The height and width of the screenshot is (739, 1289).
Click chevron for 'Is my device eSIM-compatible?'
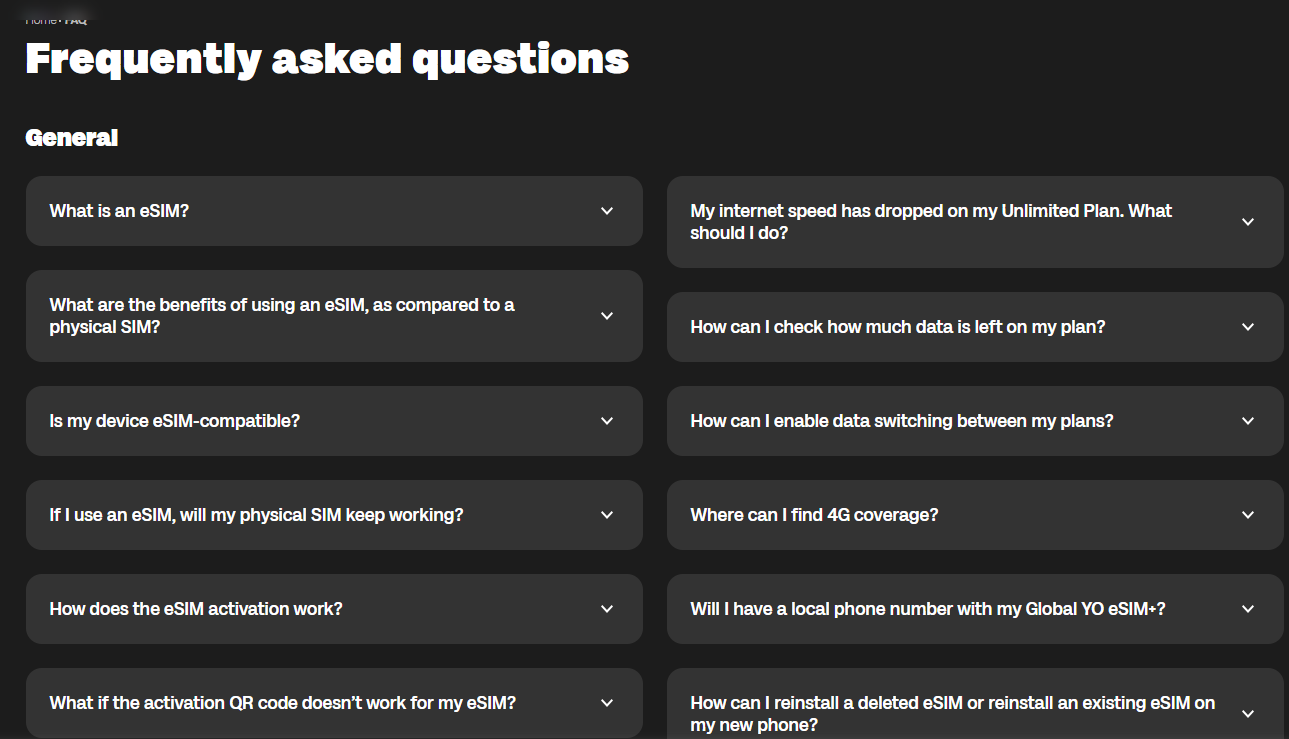pos(607,421)
